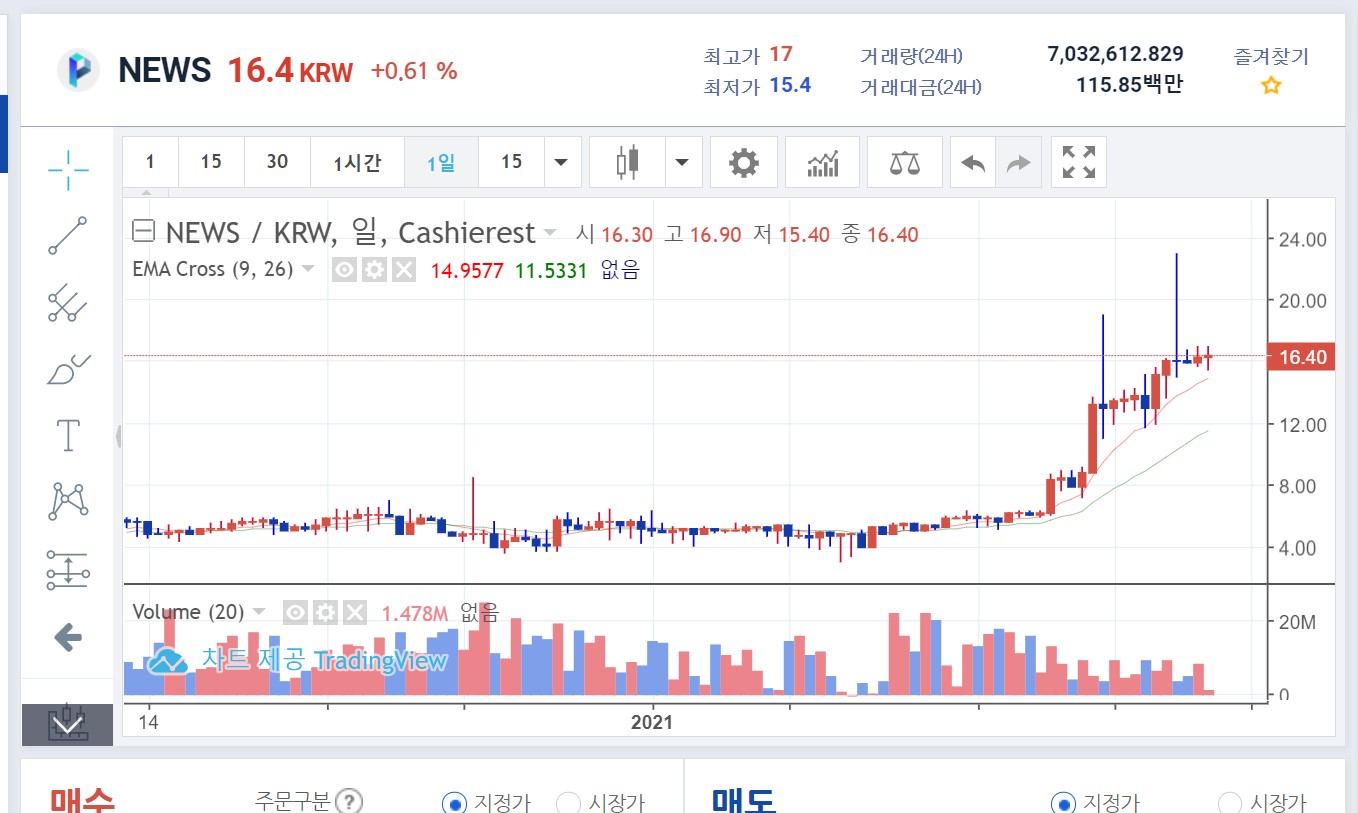Select the pitchfork drawing tool
The height and width of the screenshot is (813, 1358).
pos(68,303)
